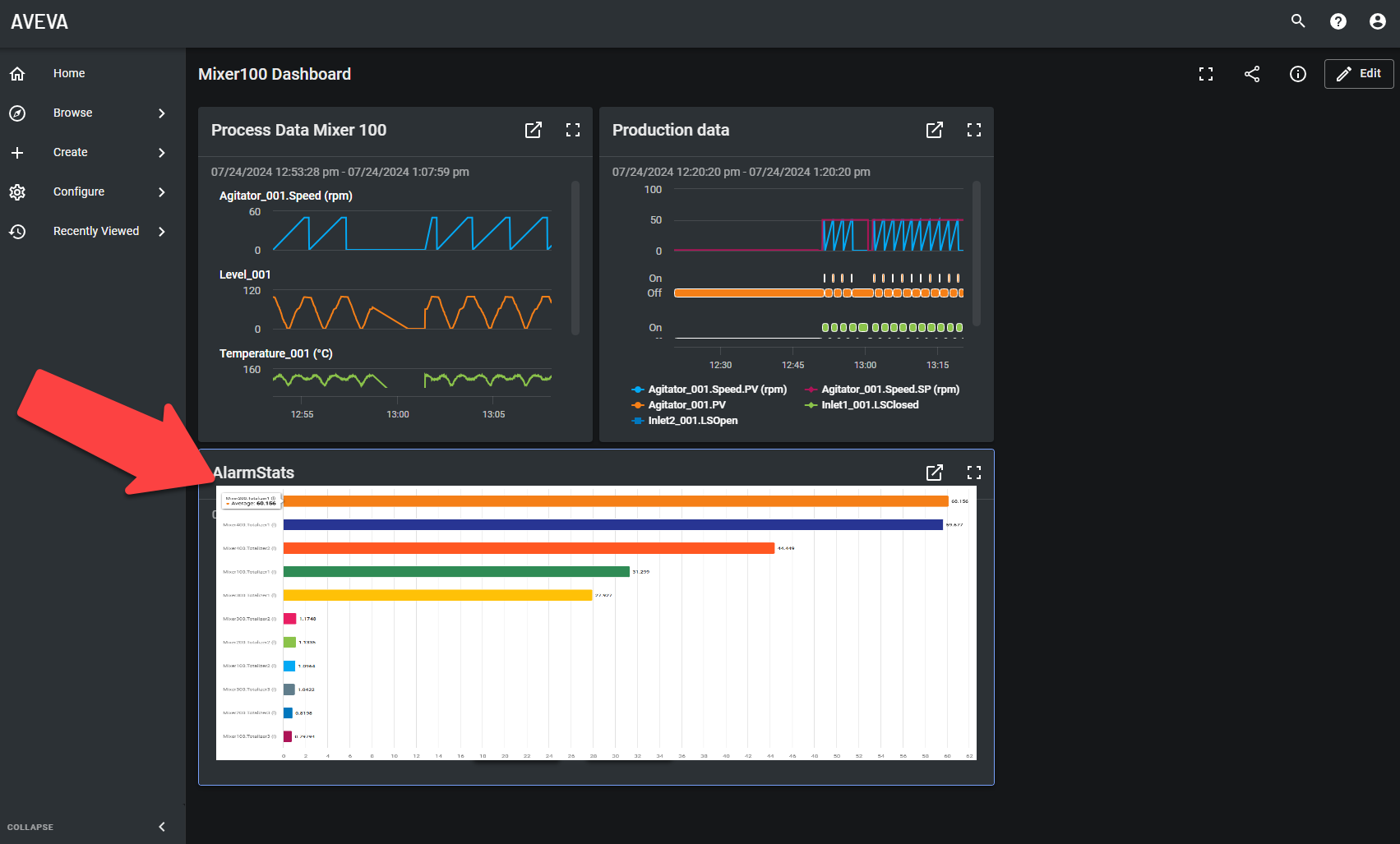Open Recently Viewed menu item

pyautogui.click(x=95, y=232)
